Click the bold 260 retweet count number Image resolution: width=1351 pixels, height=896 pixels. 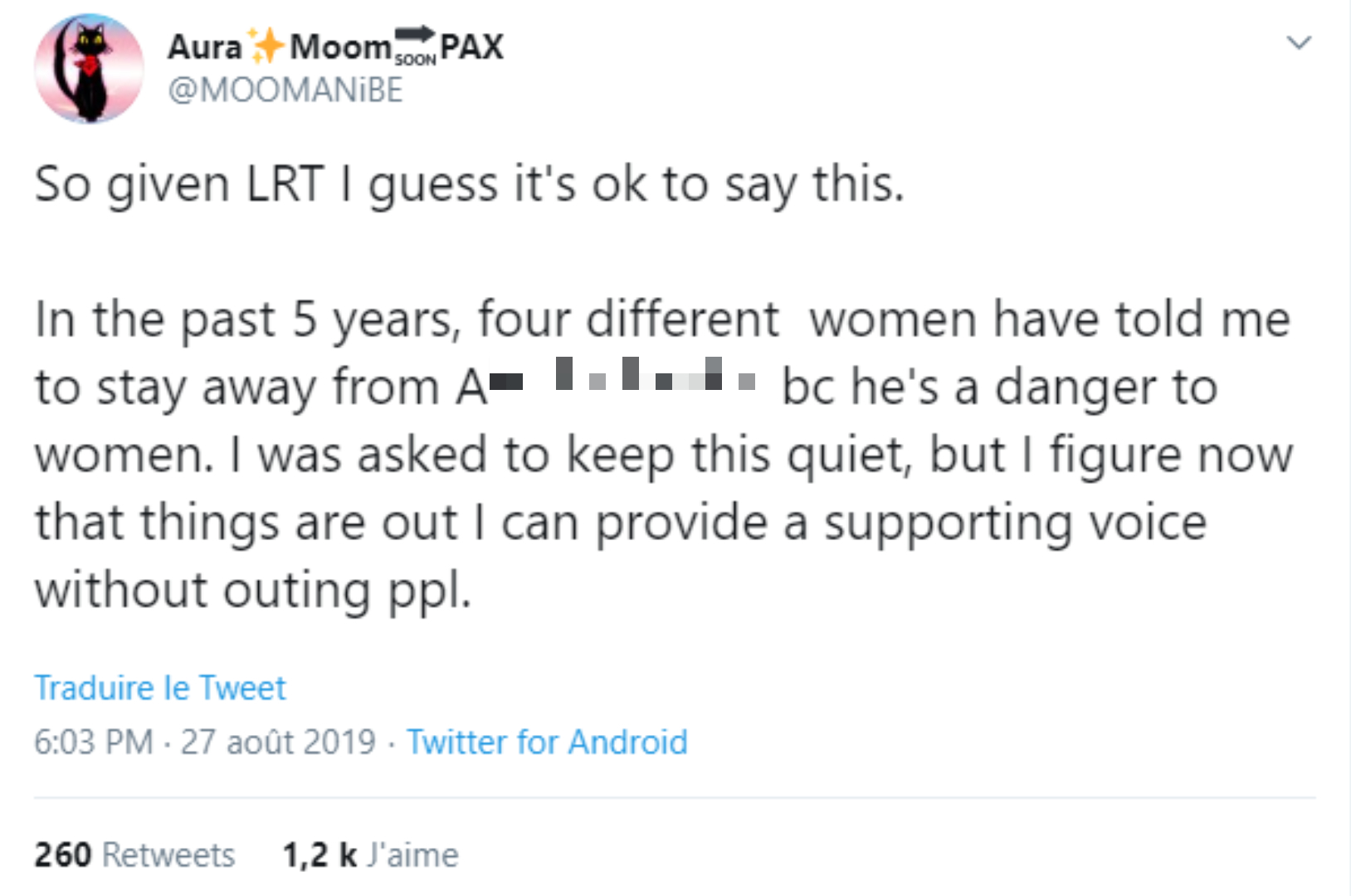point(63,855)
